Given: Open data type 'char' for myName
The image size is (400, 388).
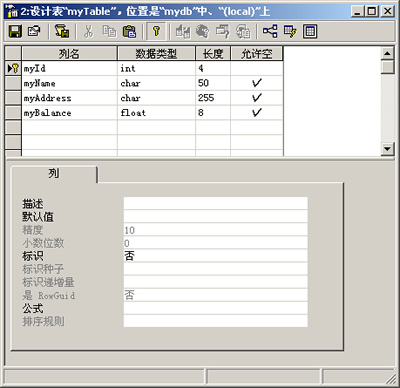Looking at the screenshot, I should [x=156, y=83].
